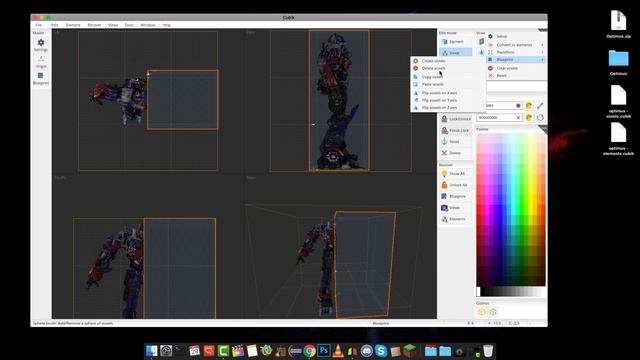Choose Flip voxels on Z axis
Screen dimensions: 640x360
point(448,107)
